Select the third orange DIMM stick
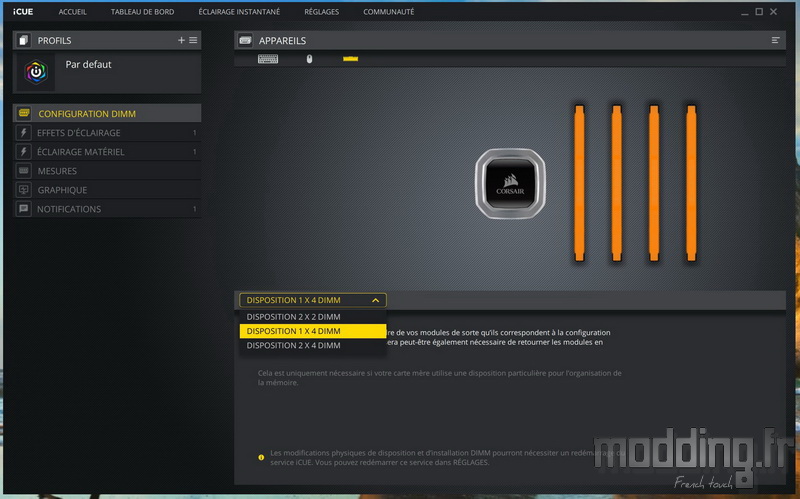 pos(654,184)
